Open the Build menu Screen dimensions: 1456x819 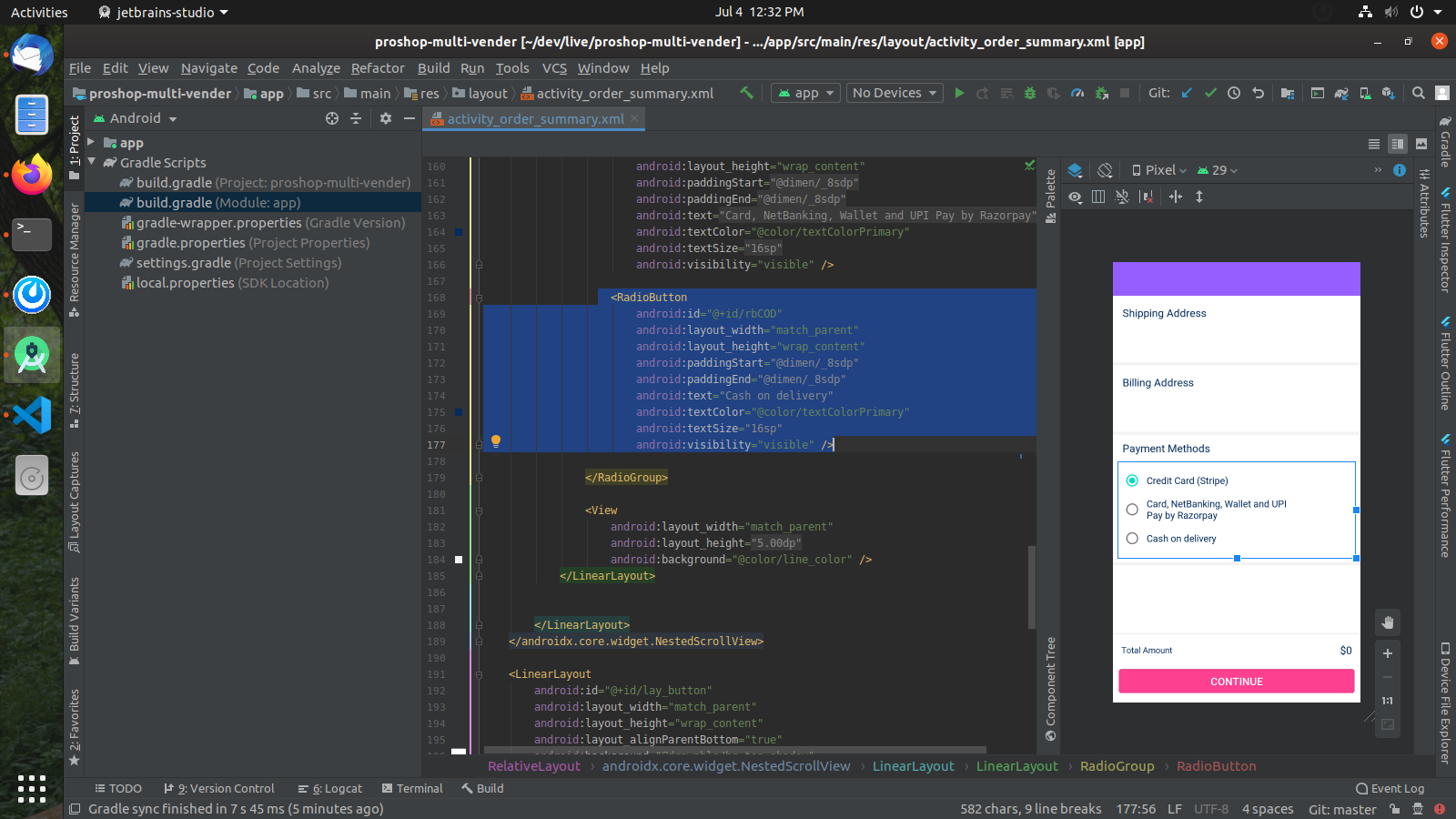click(433, 68)
